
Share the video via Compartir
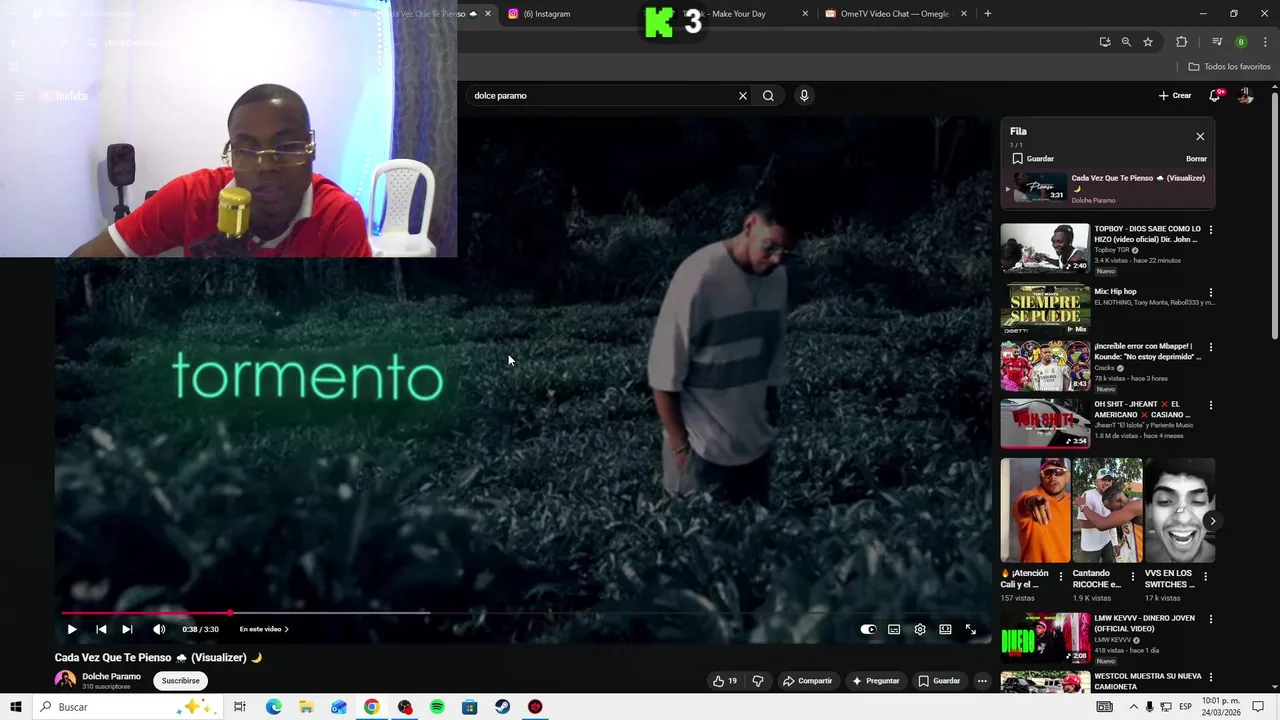[807, 681]
